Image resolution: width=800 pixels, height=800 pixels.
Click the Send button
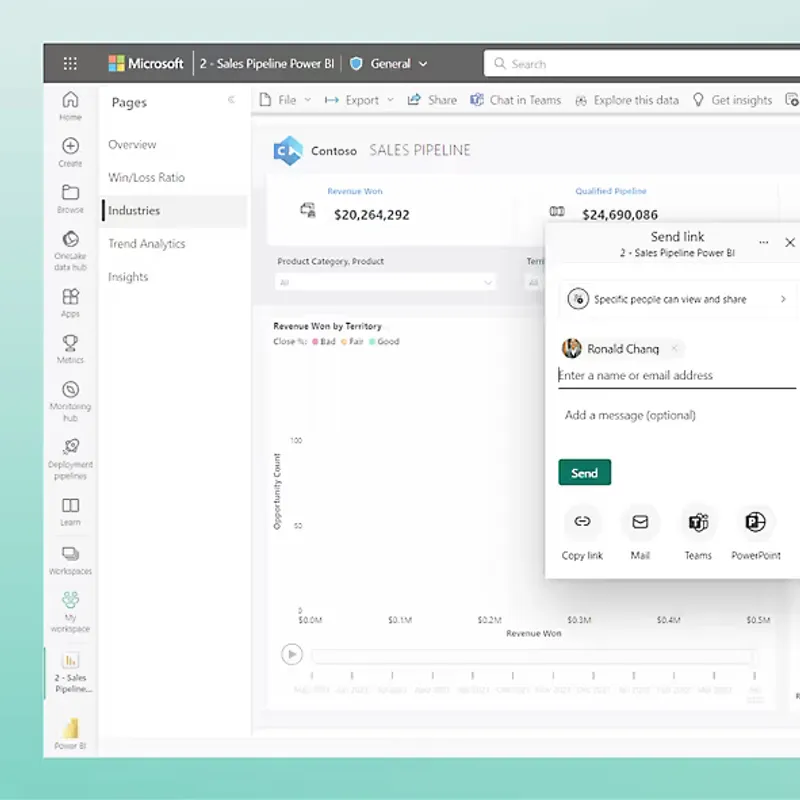point(584,472)
